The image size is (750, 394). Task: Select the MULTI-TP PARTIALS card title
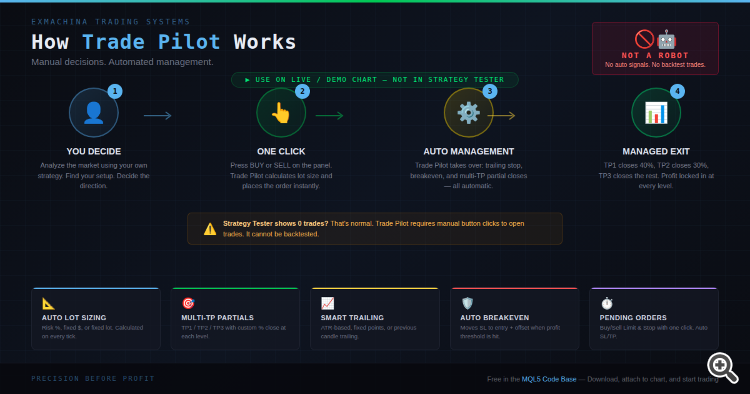[x=218, y=317]
